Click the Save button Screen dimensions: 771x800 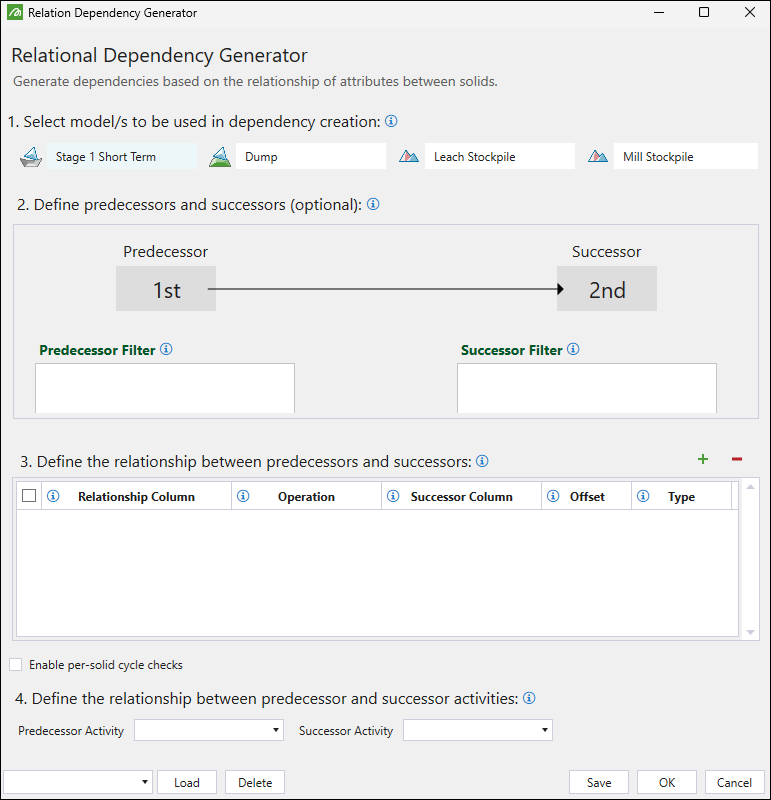click(599, 782)
